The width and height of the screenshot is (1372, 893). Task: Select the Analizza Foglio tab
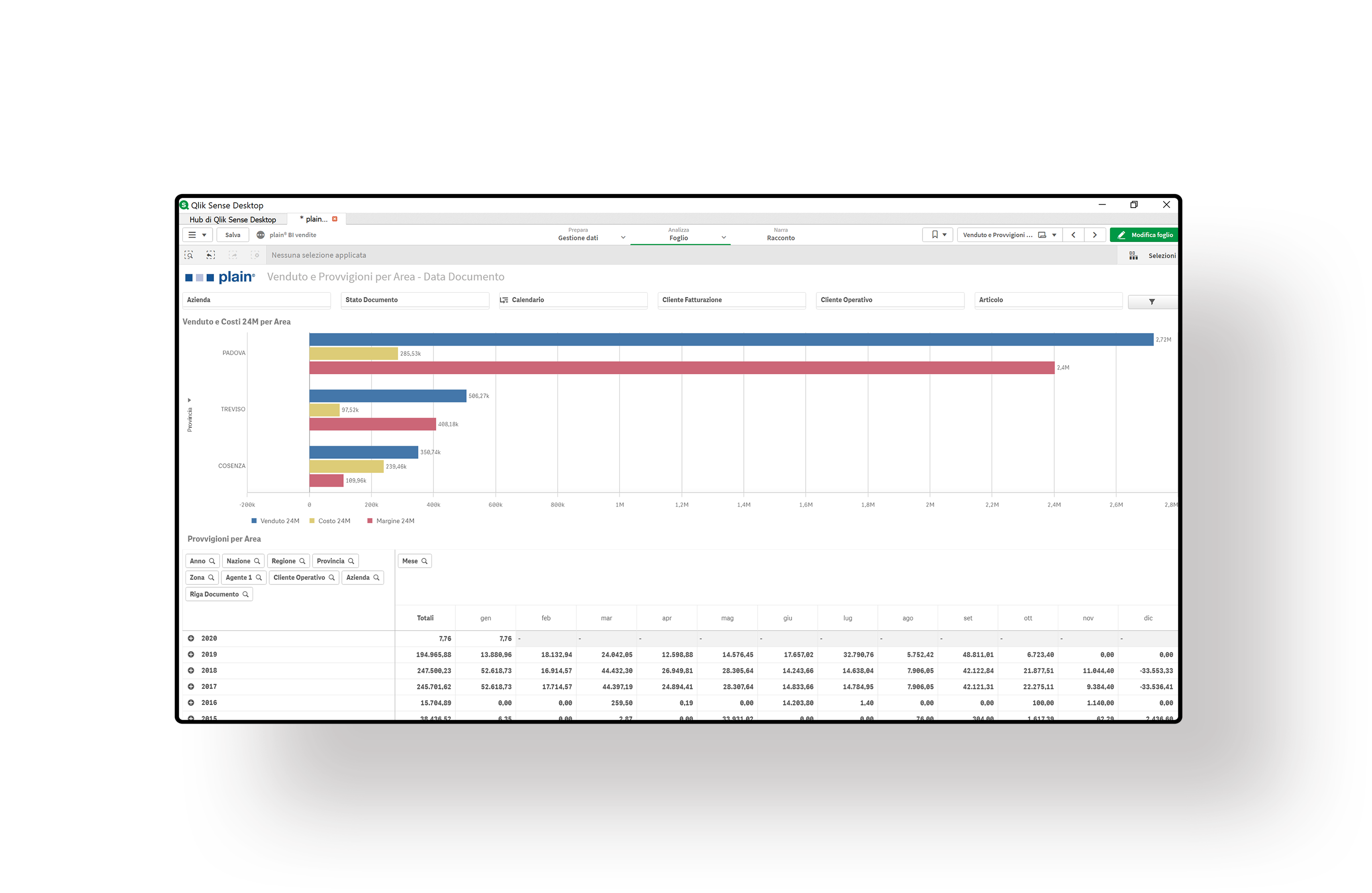coord(678,234)
